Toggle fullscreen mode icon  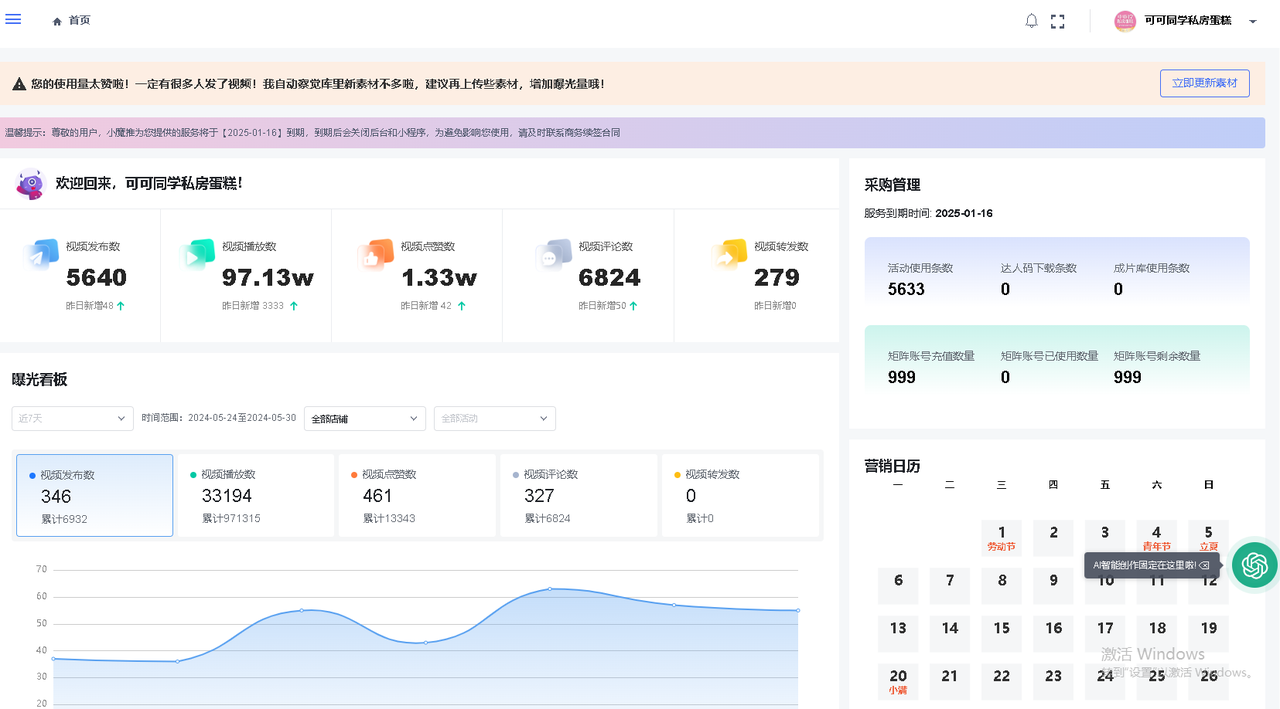tap(1058, 21)
